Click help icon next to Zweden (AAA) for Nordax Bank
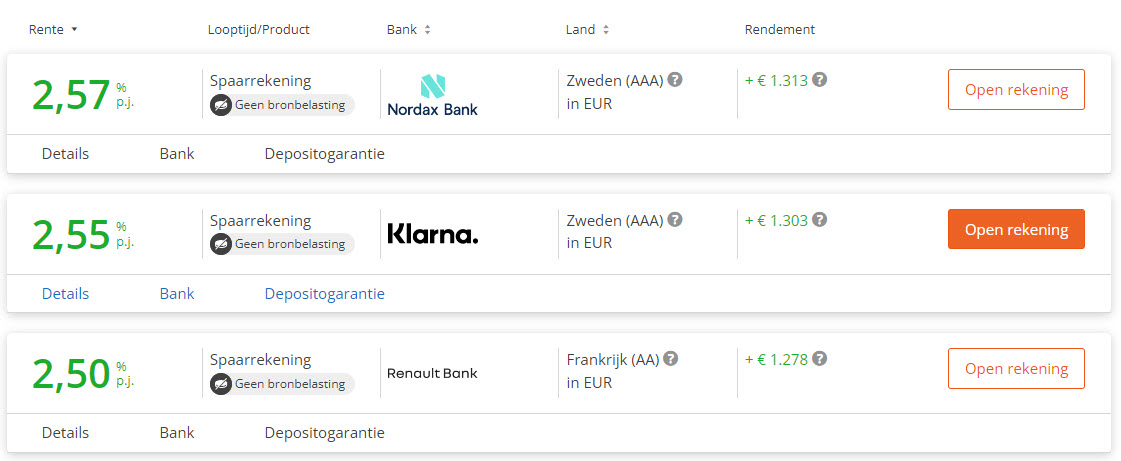 pos(675,79)
